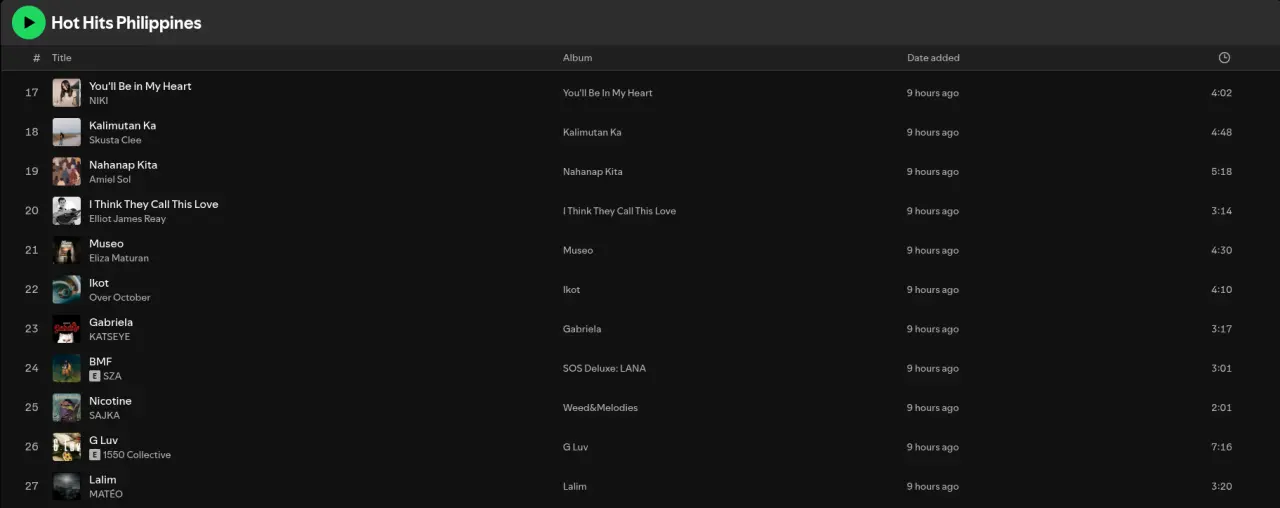Select track title Museo
The width and height of the screenshot is (1280, 508).
[106, 243]
